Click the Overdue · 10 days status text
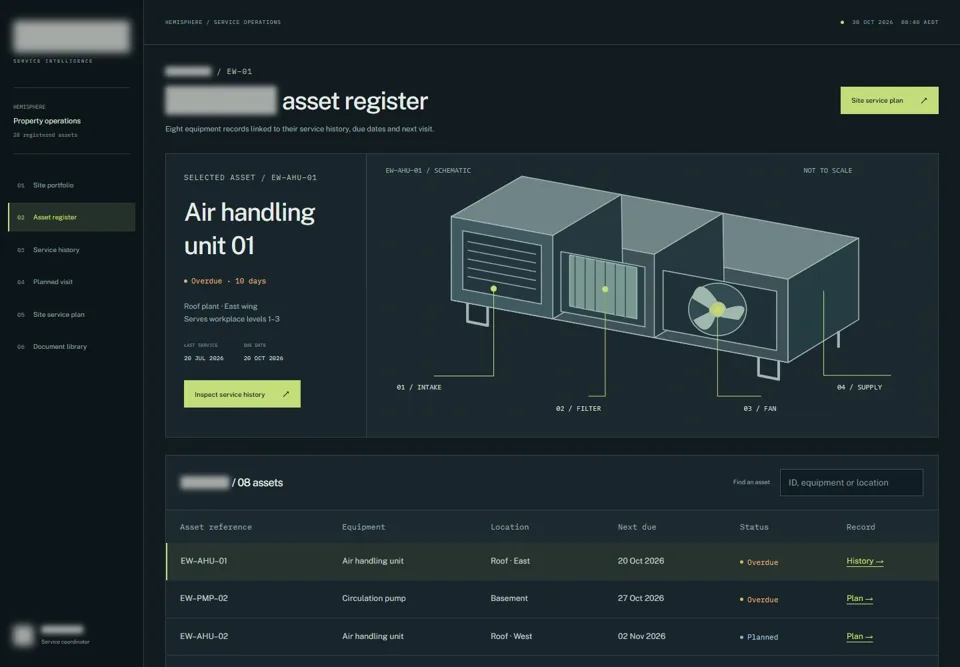This screenshot has width=960, height=667. point(225,281)
